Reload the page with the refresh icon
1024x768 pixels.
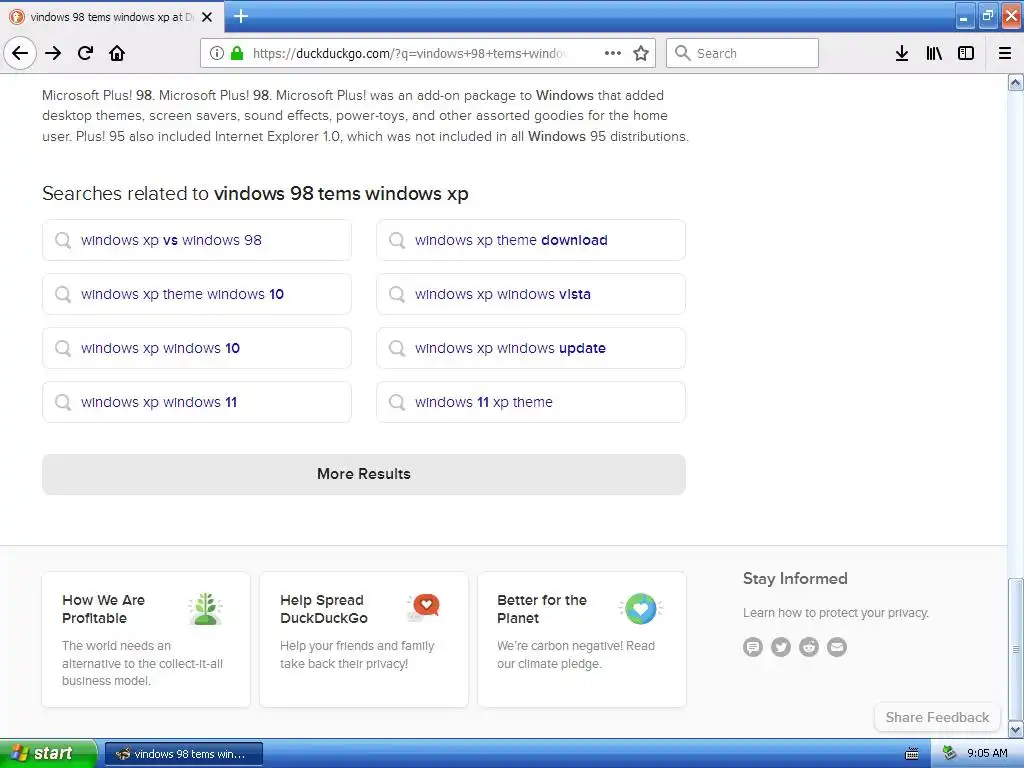click(85, 53)
